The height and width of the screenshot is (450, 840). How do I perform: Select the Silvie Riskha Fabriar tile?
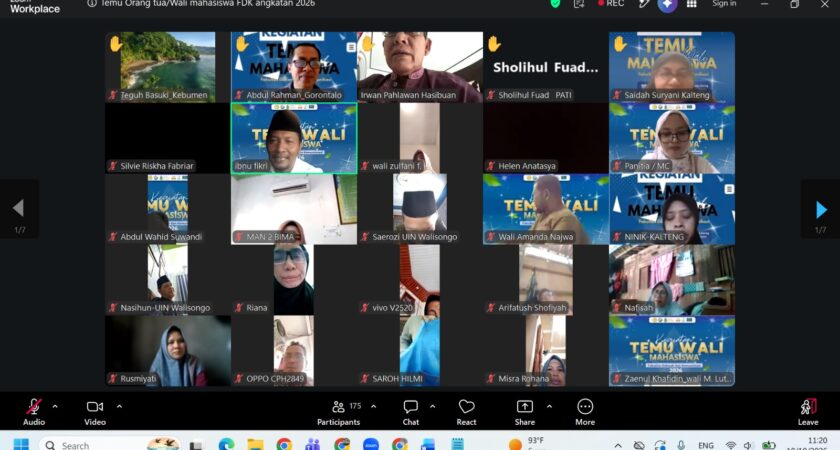[168, 138]
